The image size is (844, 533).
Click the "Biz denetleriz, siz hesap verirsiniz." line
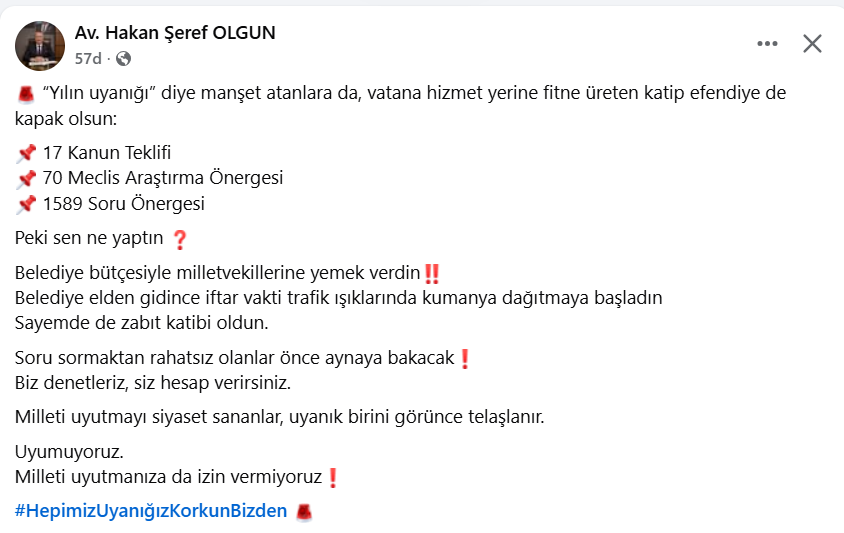coord(152,382)
